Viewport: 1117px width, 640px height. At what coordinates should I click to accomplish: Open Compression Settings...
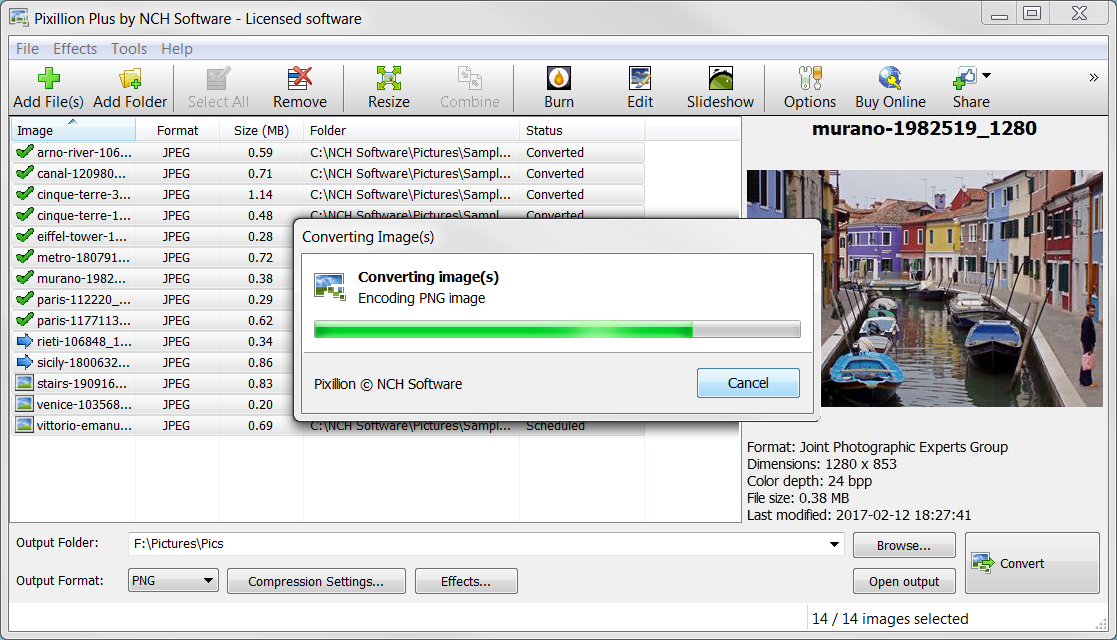[316, 582]
